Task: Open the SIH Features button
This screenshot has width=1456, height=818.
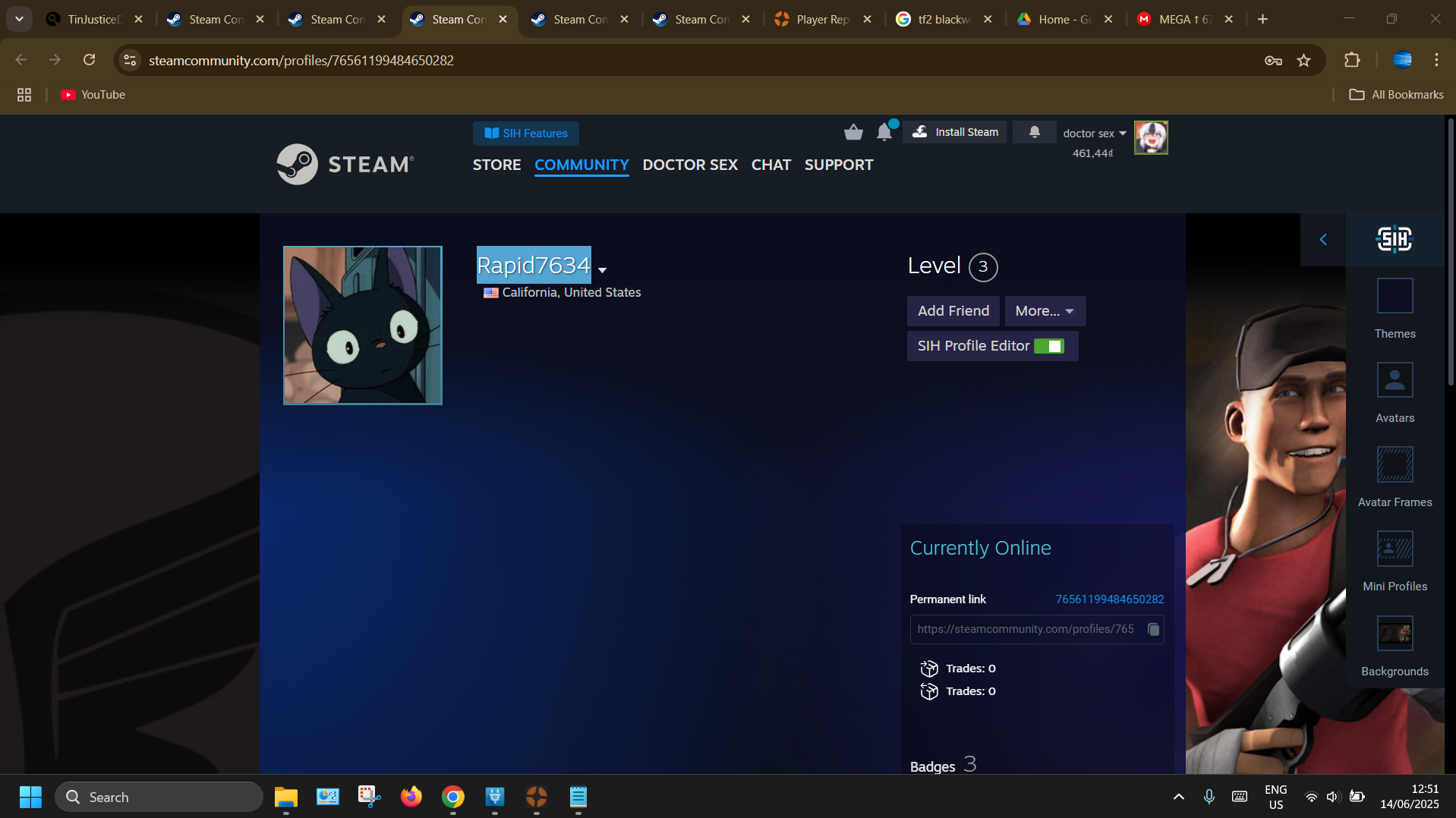Action: 526,134
